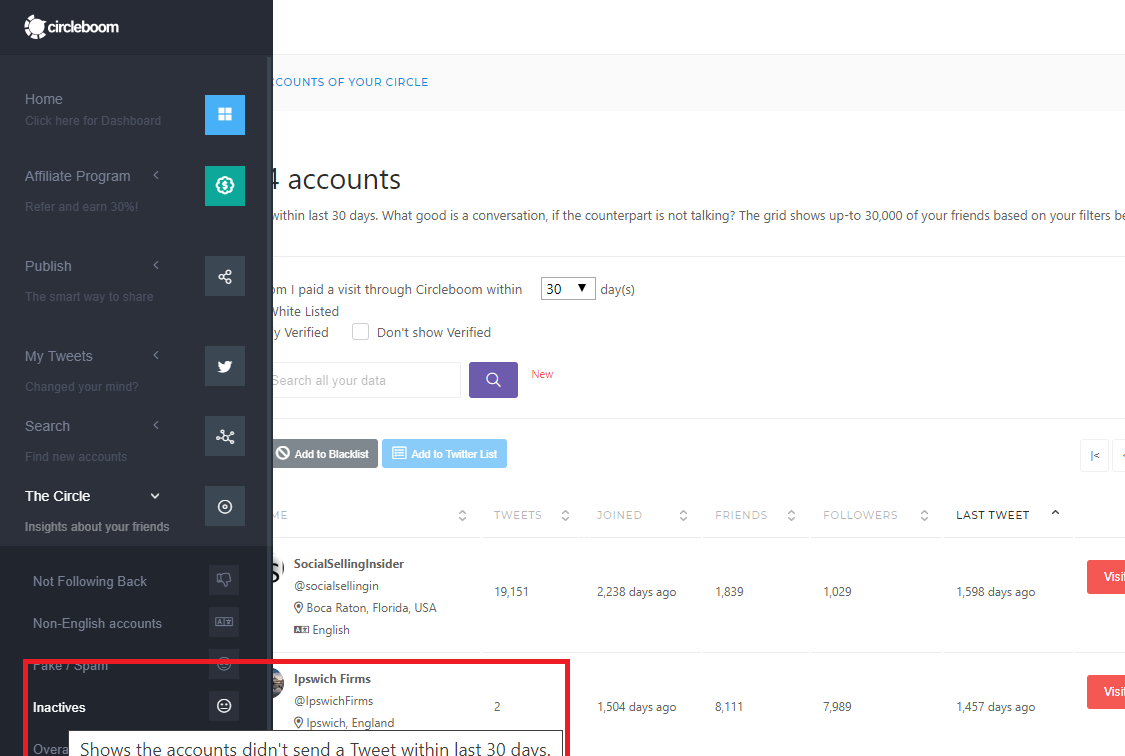The width and height of the screenshot is (1125, 756).
Task: Click the 2,238 days ago joined value
Action: point(636,592)
